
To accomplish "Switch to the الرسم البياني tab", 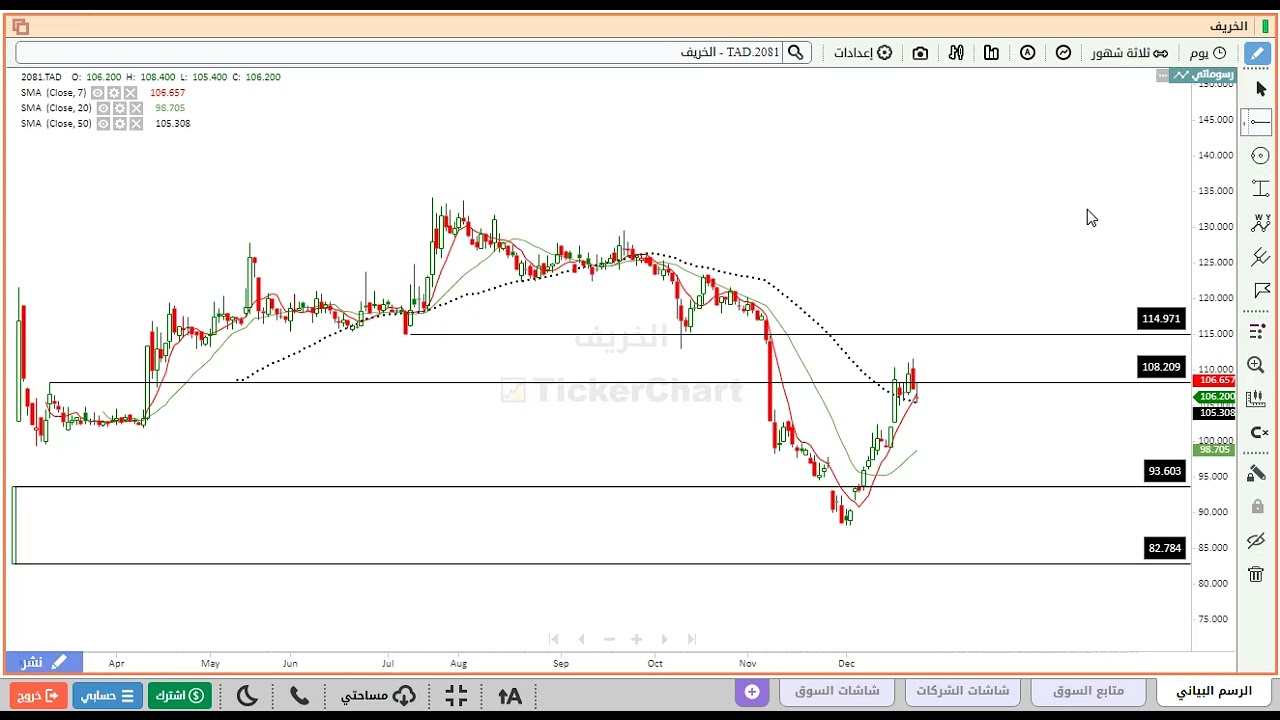I will pyautogui.click(x=1213, y=692).
